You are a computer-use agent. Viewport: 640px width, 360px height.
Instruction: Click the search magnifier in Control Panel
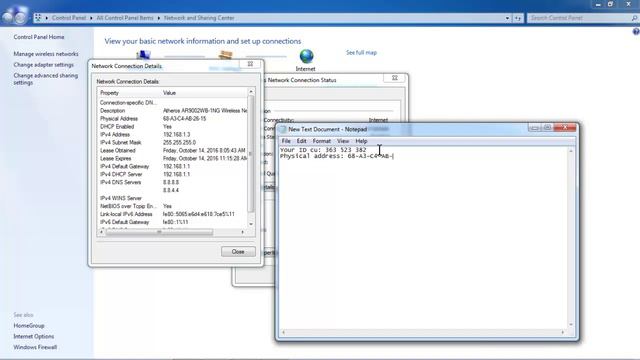click(634, 18)
